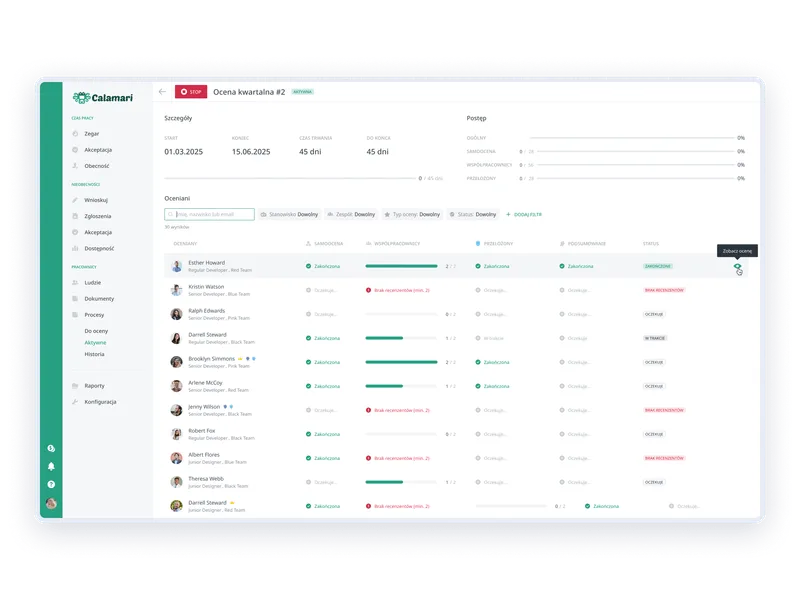Open Konfiguracja settings in sidebar
Screen dimensions: 800x600
(100, 401)
